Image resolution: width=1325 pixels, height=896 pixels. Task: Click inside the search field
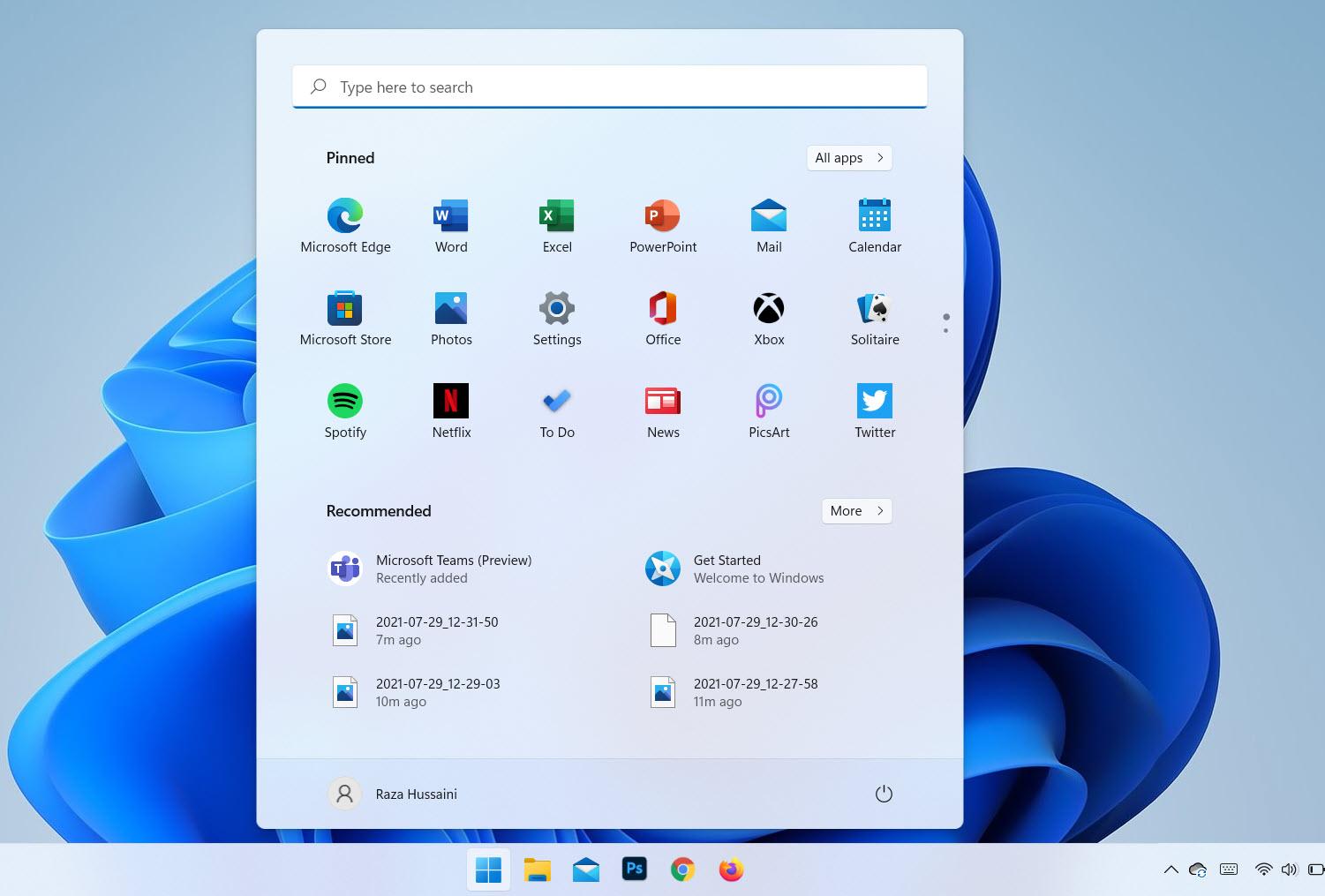(609, 87)
